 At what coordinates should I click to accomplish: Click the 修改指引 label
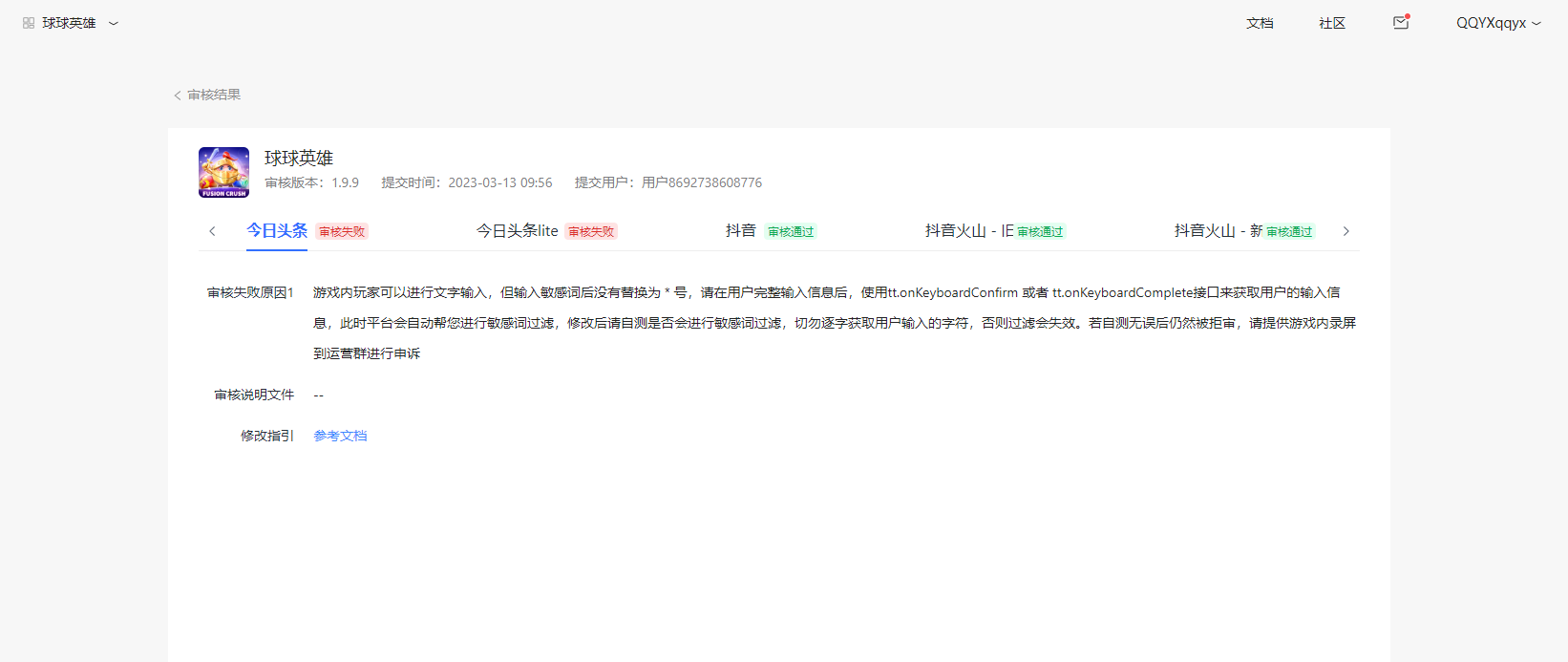tap(267, 436)
